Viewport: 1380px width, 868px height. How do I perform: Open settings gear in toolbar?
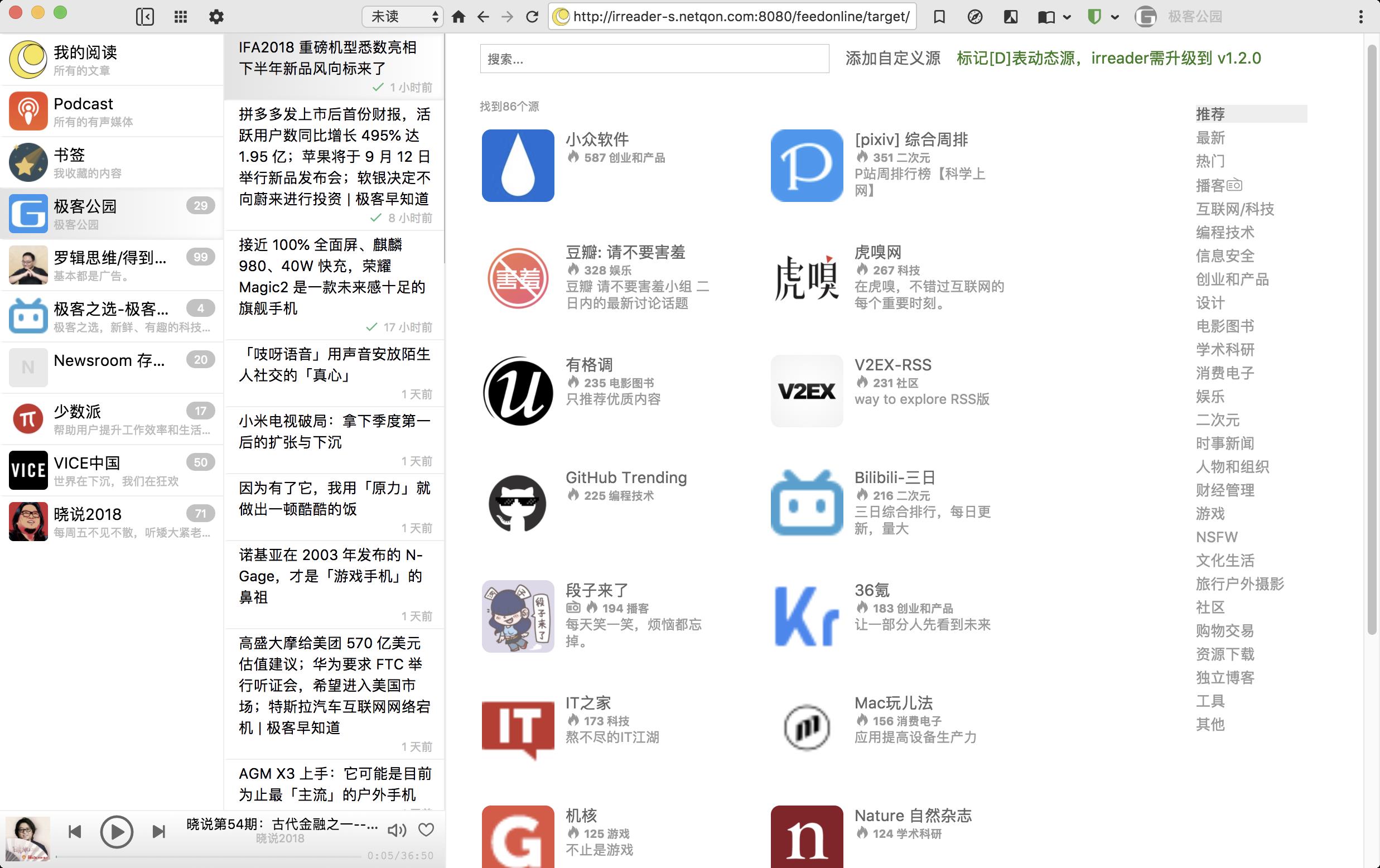click(216, 17)
